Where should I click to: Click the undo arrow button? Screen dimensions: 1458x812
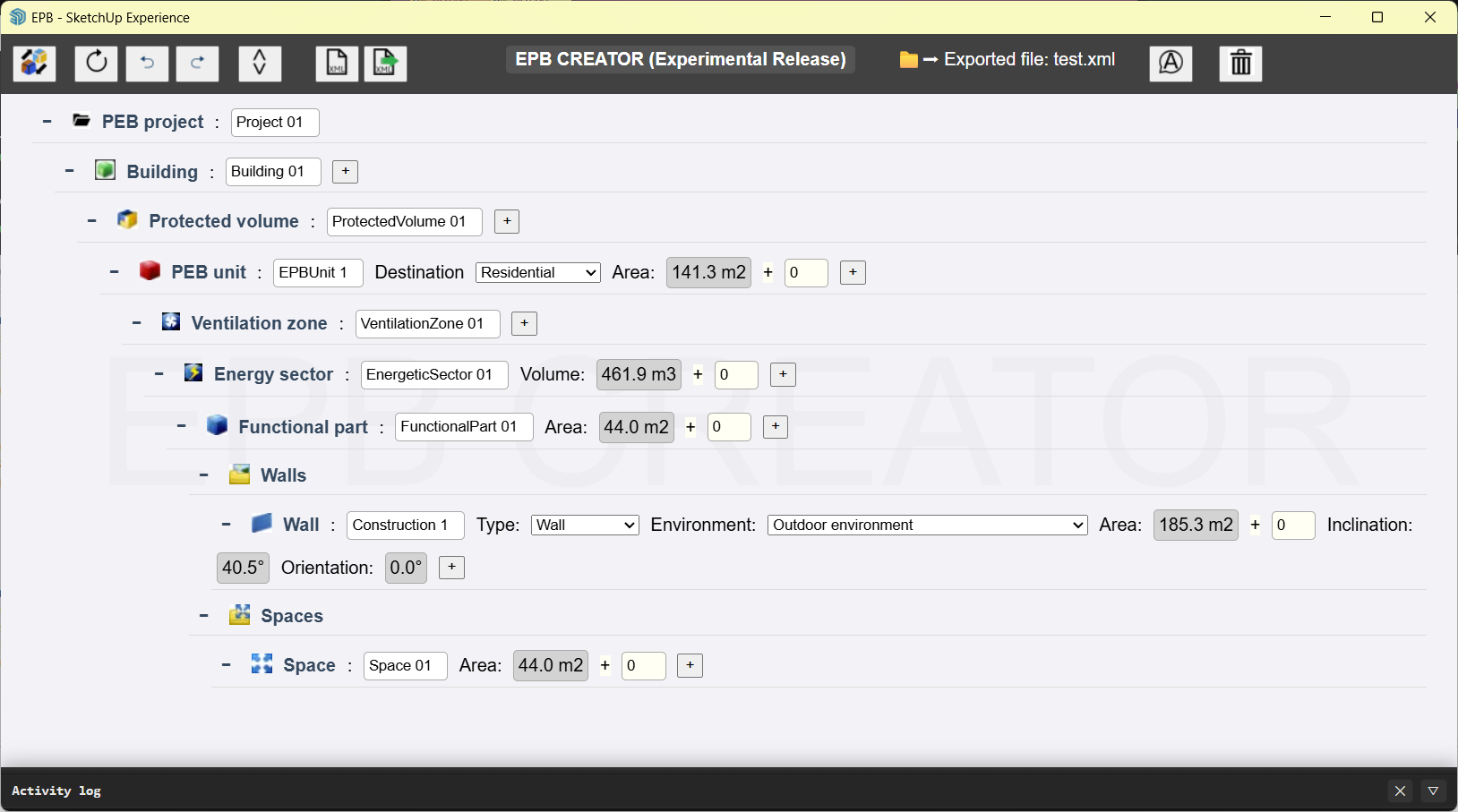click(x=147, y=64)
